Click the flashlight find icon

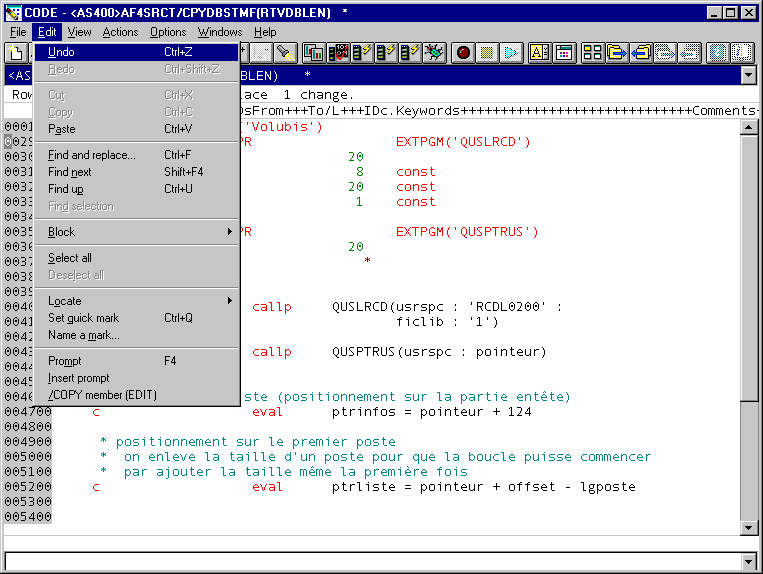click(286, 53)
